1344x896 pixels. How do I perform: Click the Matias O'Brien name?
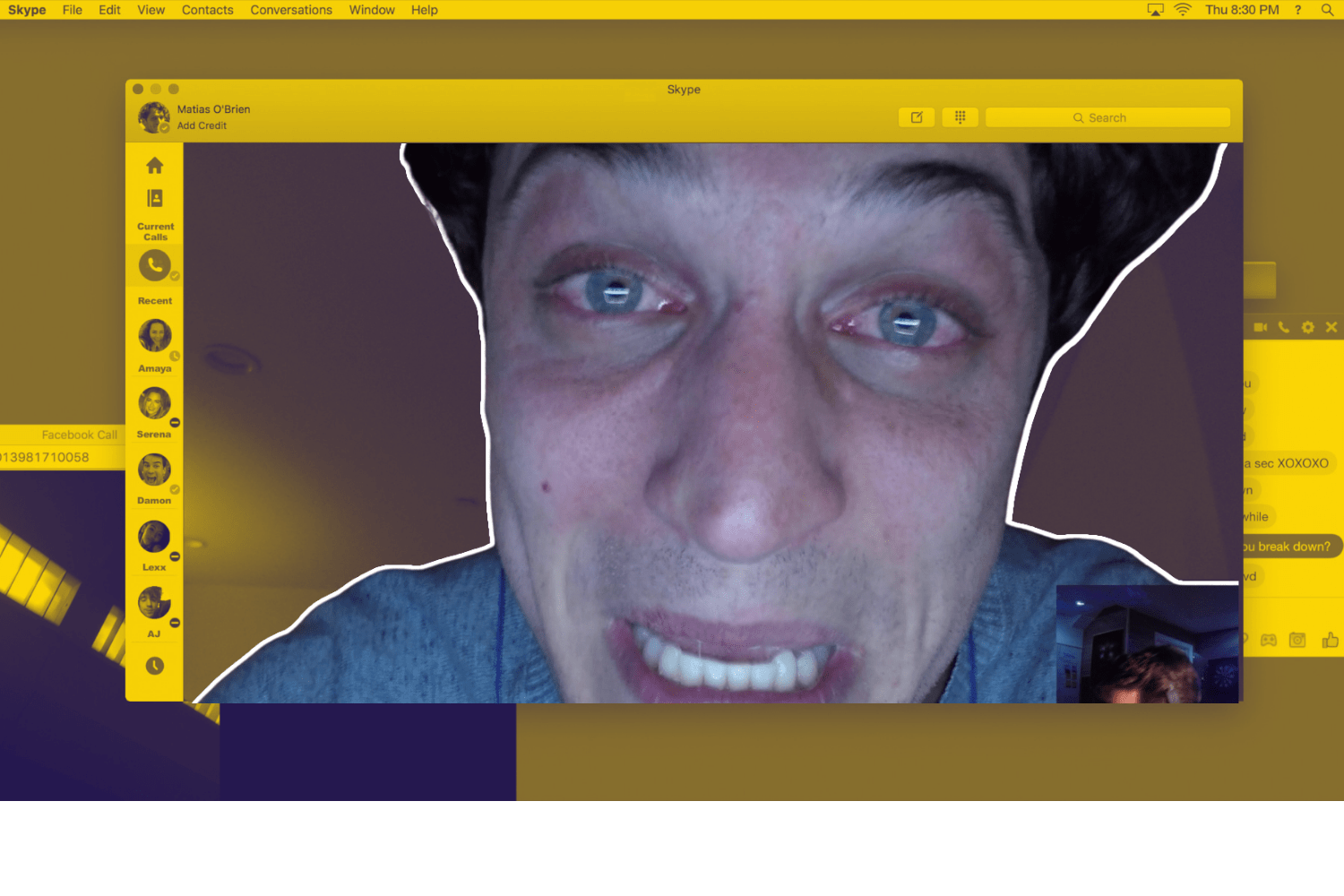pyautogui.click(x=213, y=109)
